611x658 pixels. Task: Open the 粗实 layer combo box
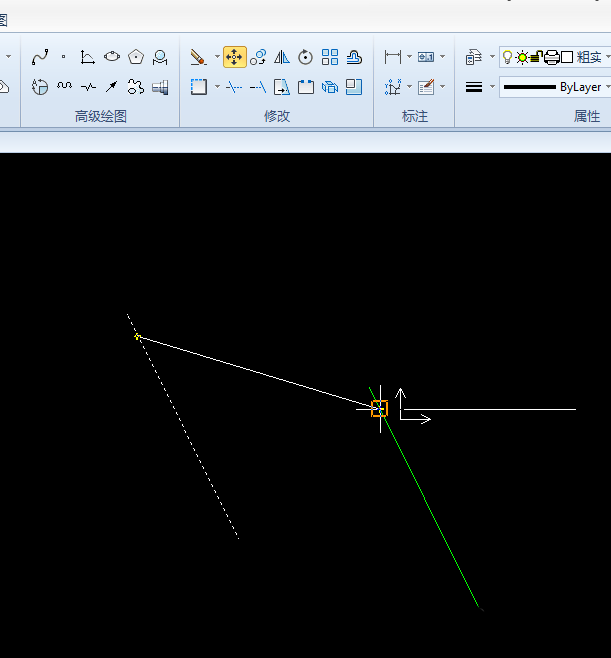[555, 57]
